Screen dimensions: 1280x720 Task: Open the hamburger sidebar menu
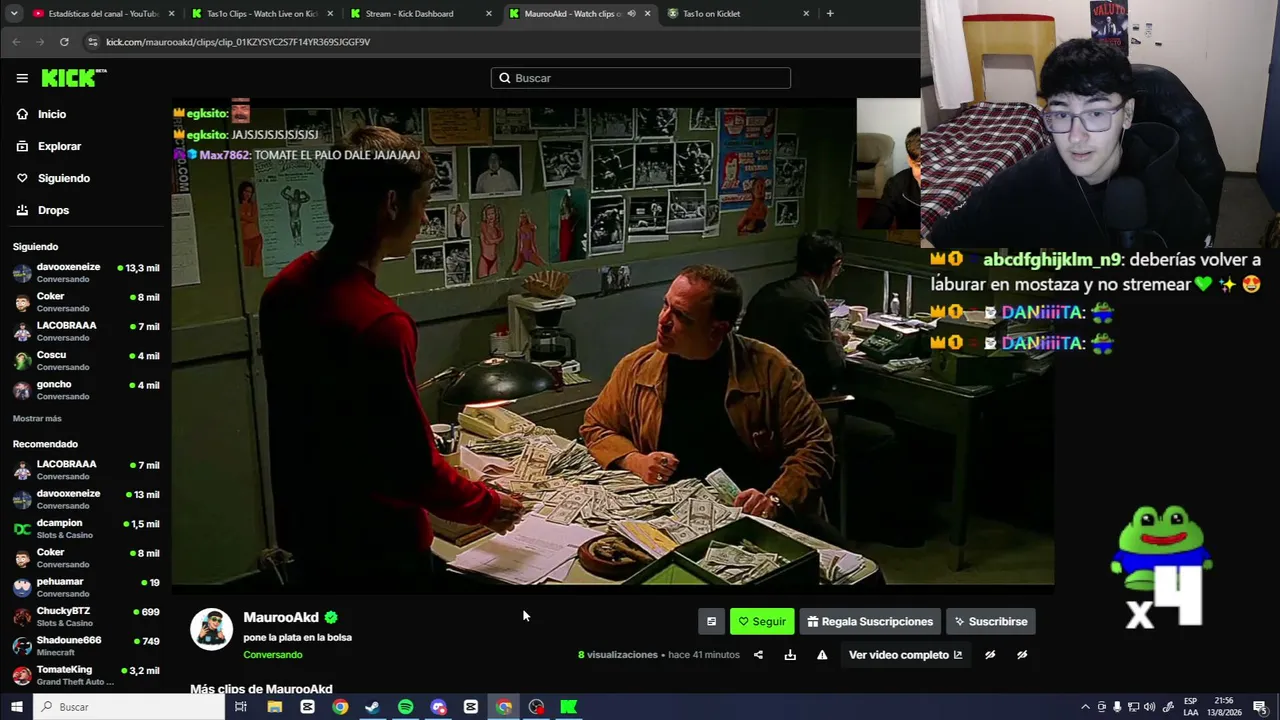22,78
